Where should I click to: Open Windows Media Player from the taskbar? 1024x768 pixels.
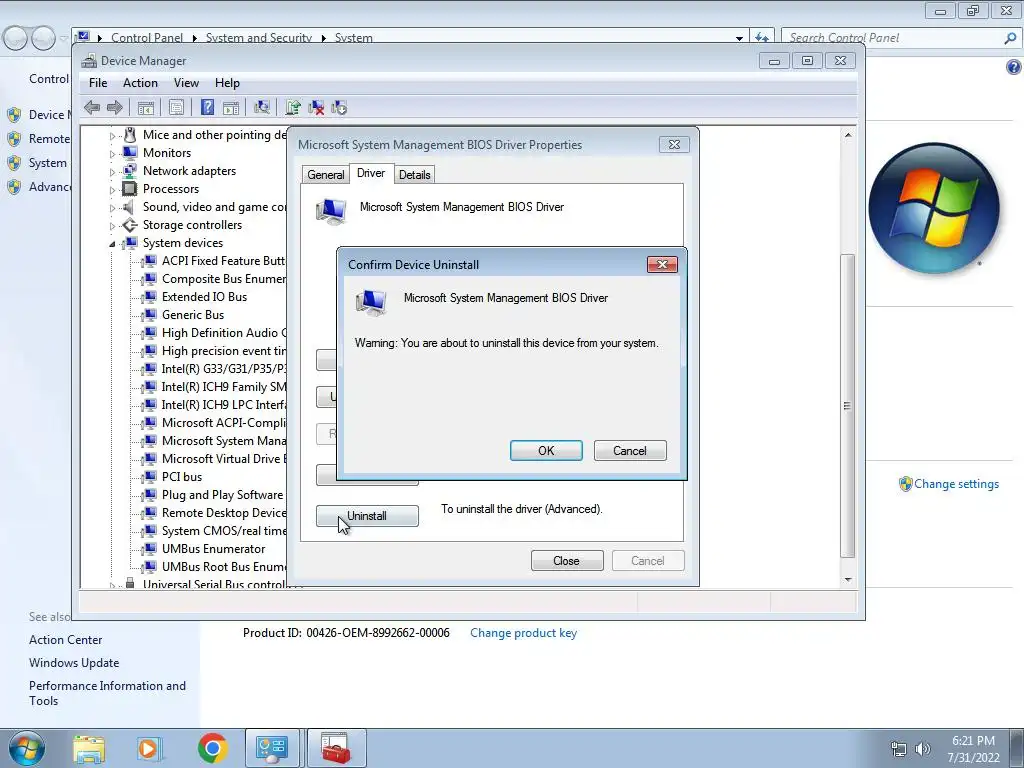coord(148,749)
